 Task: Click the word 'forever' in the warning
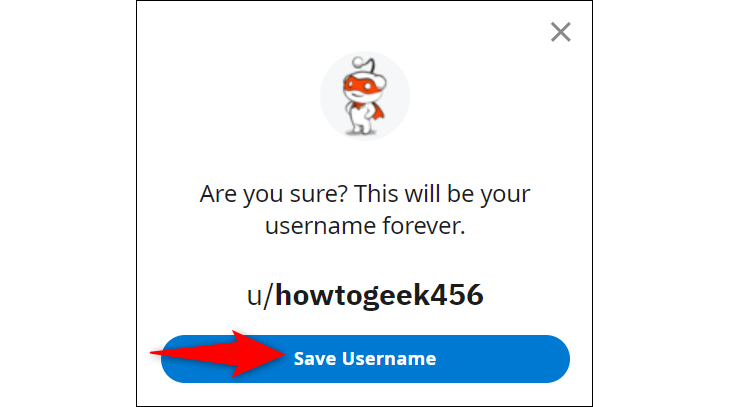[x=421, y=226]
